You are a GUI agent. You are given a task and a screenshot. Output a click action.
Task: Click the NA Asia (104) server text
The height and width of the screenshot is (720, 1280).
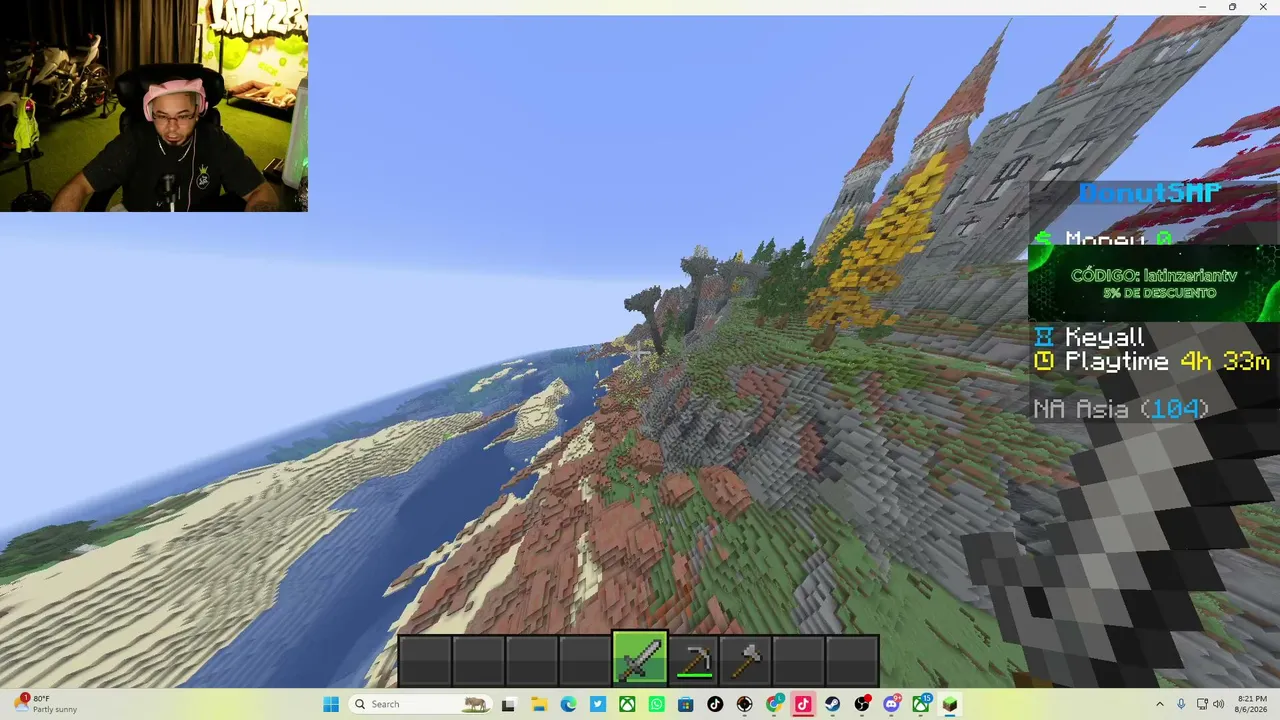pyautogui.click(x=1121, y=408)
